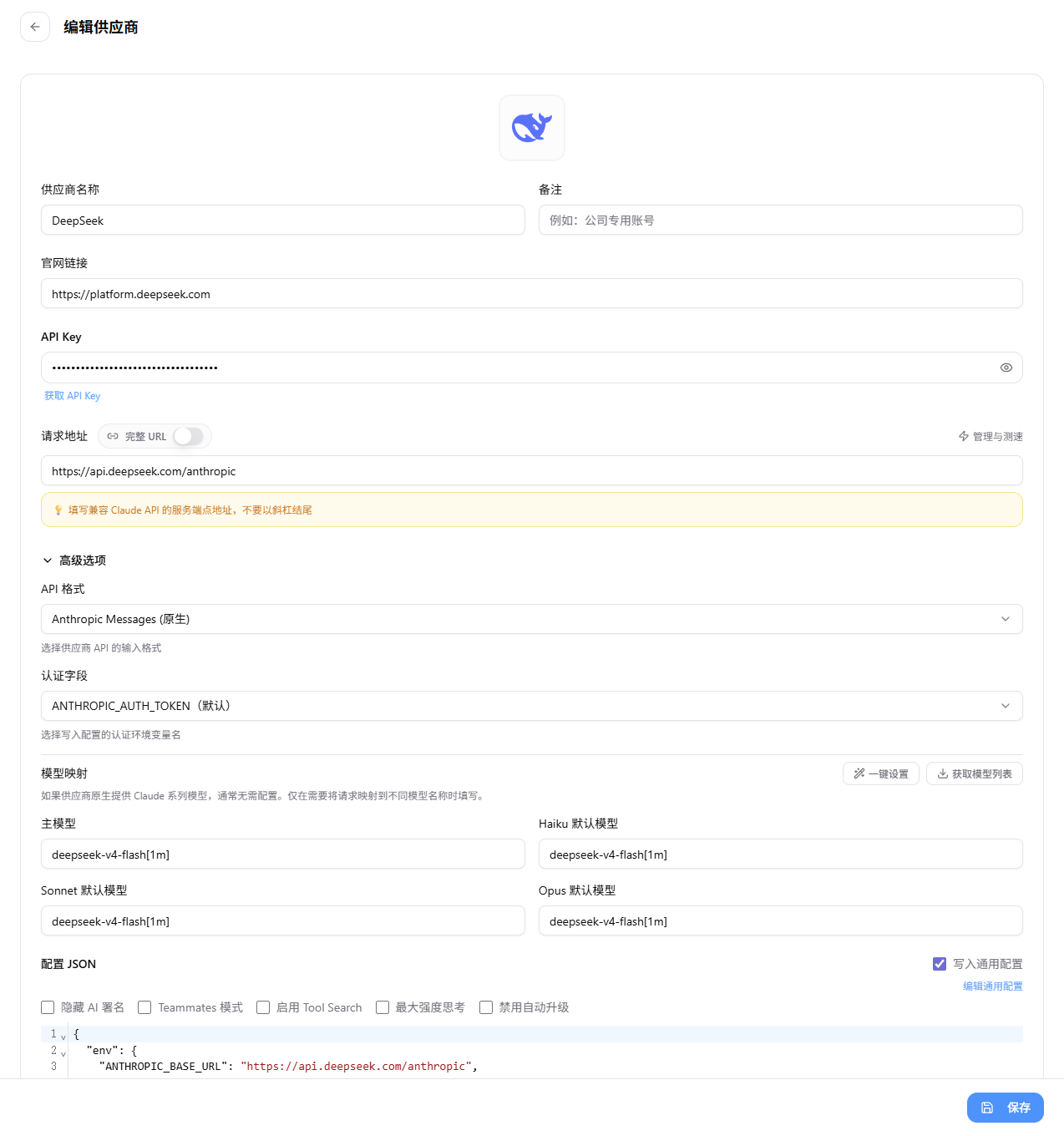
Task: Click the 获取模型列表 button
Action: pos(975,773)
